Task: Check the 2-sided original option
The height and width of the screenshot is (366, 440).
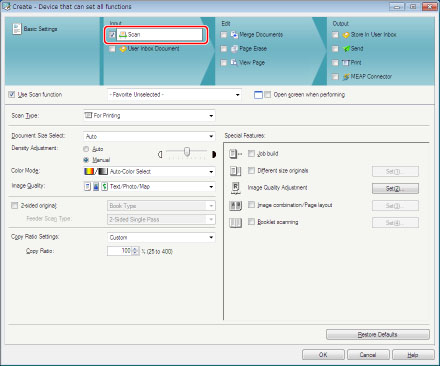Action: [14, 206]
